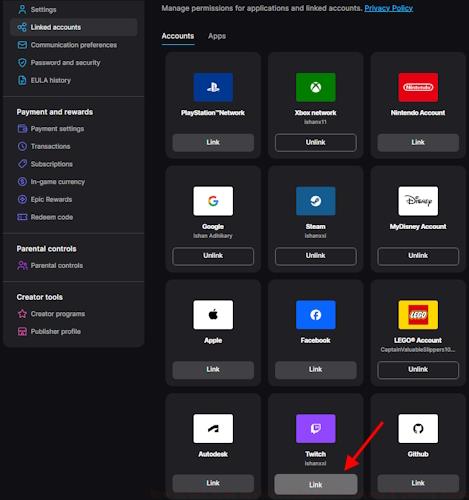
Task: Click the PlayStation Network logo
Action: pos(213,87)
